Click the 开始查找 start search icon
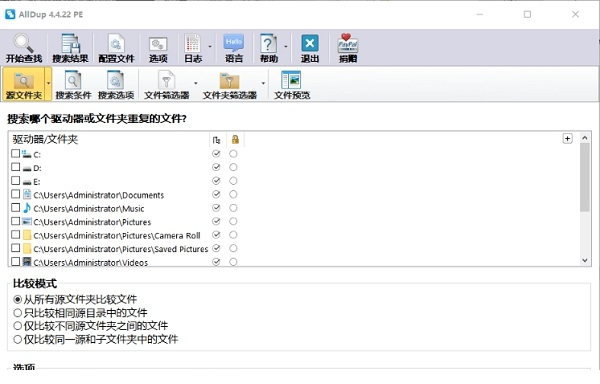The width and height of the screenshot is (600, 384). pyautogui.click(x=24, y=48)
